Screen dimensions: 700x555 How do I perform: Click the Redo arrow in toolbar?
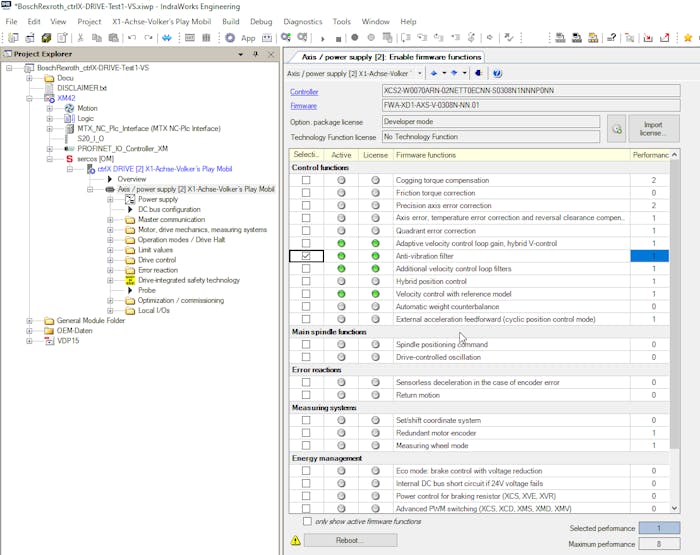(x=148, y=38)
